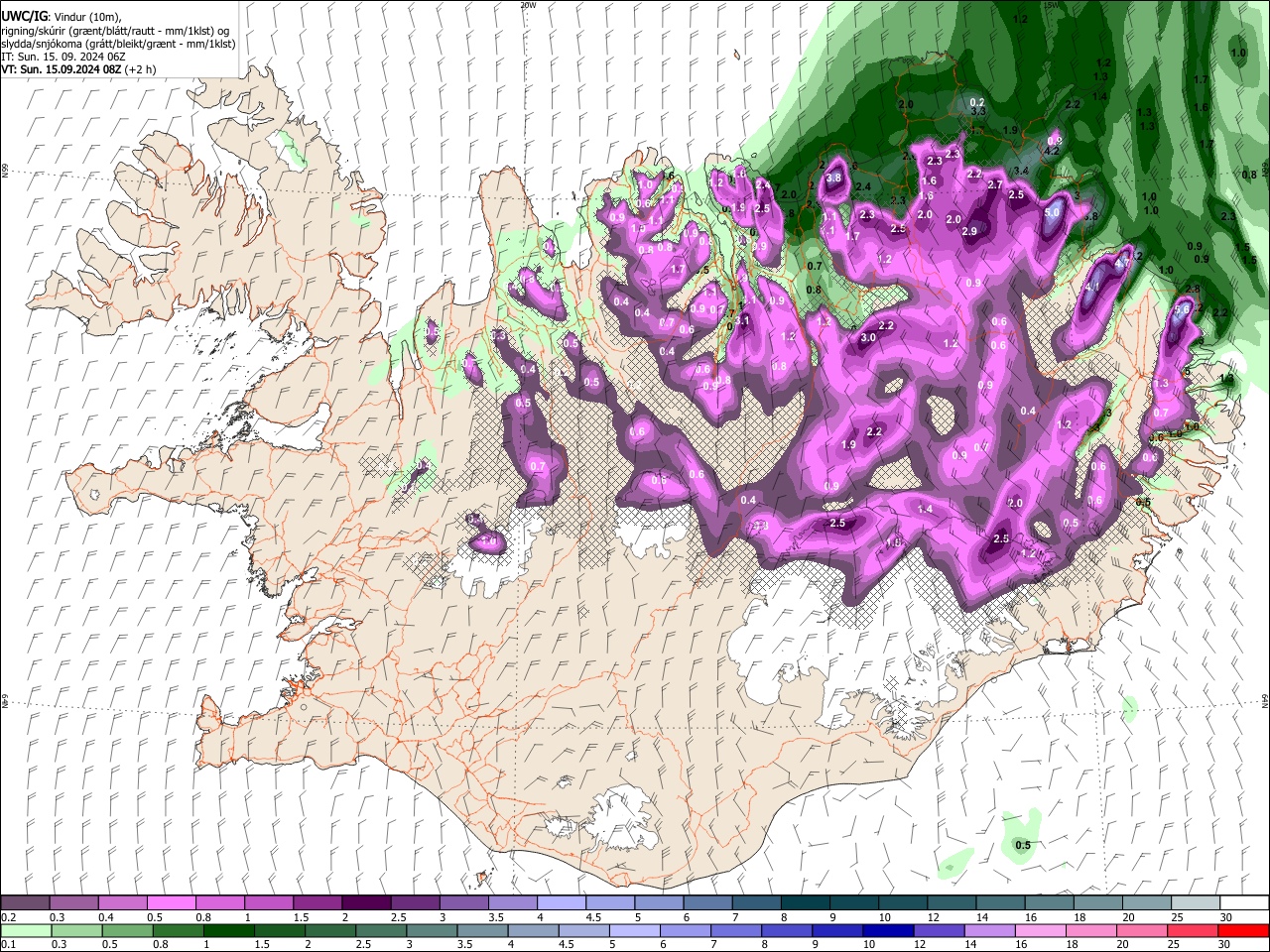Click the '2.8' value near the east coast

pyautogui.click(x=1194, y=290)
